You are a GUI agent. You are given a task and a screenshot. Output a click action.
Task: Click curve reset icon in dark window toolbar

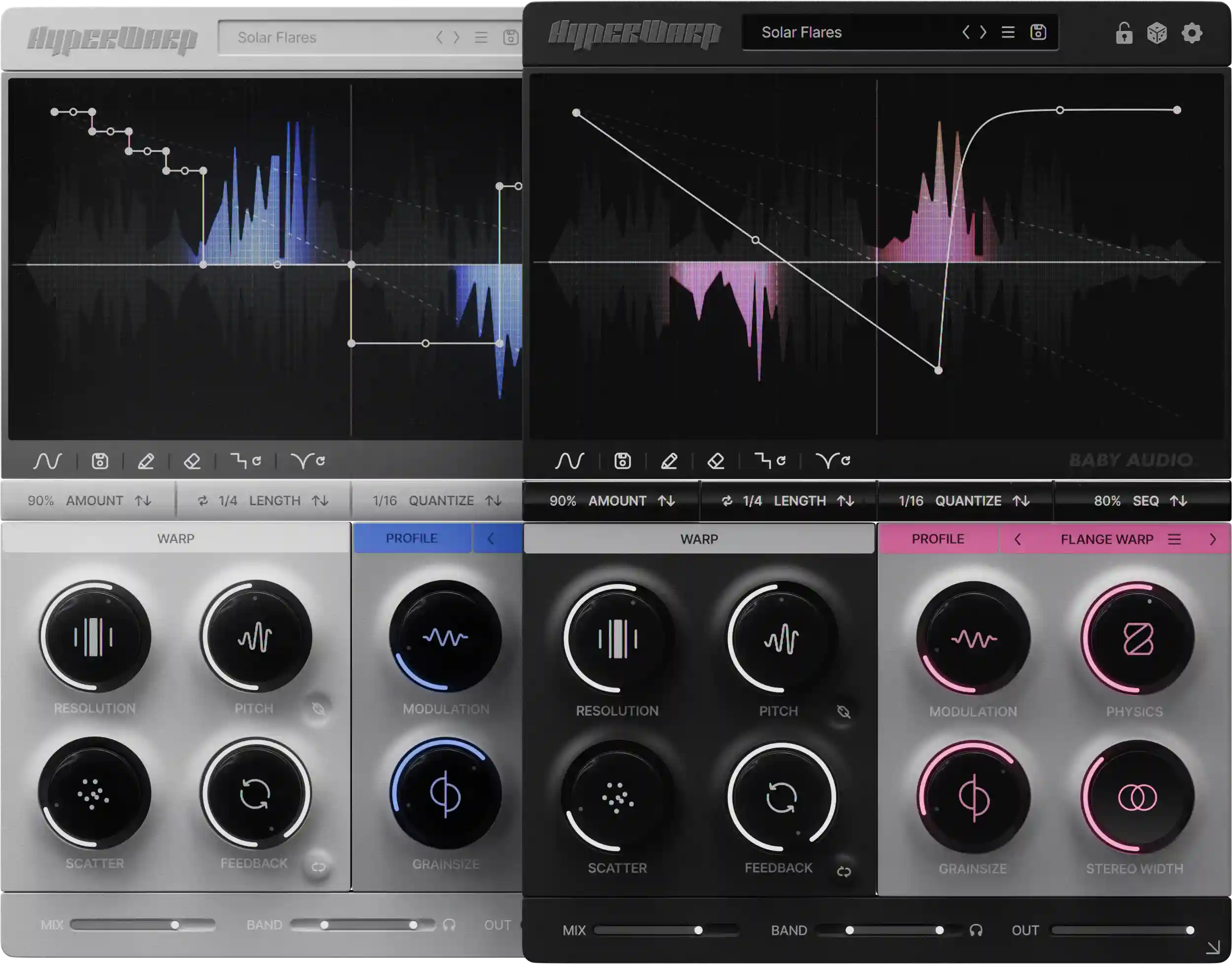pyautogui.click(x=833, y=460)
